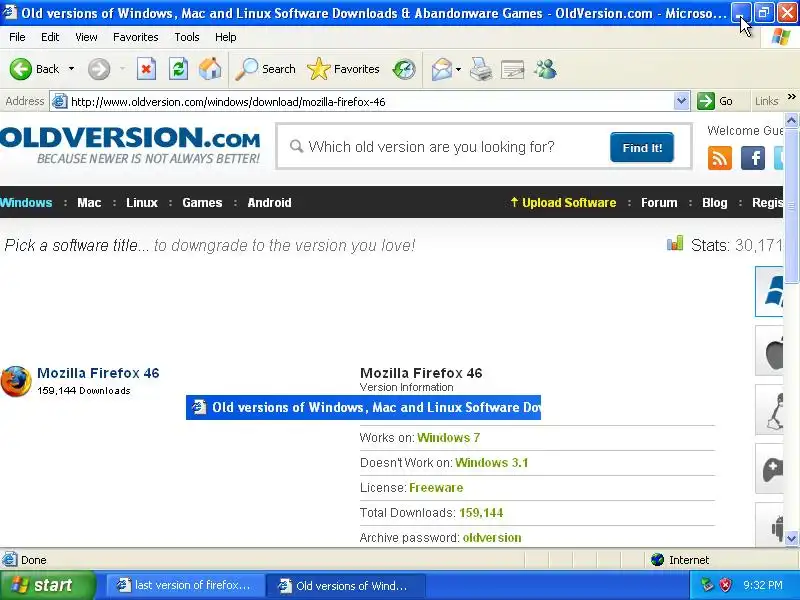The image size is (800, 600).
Task: Open the History clock icon
Action: (x=404, y=69)
